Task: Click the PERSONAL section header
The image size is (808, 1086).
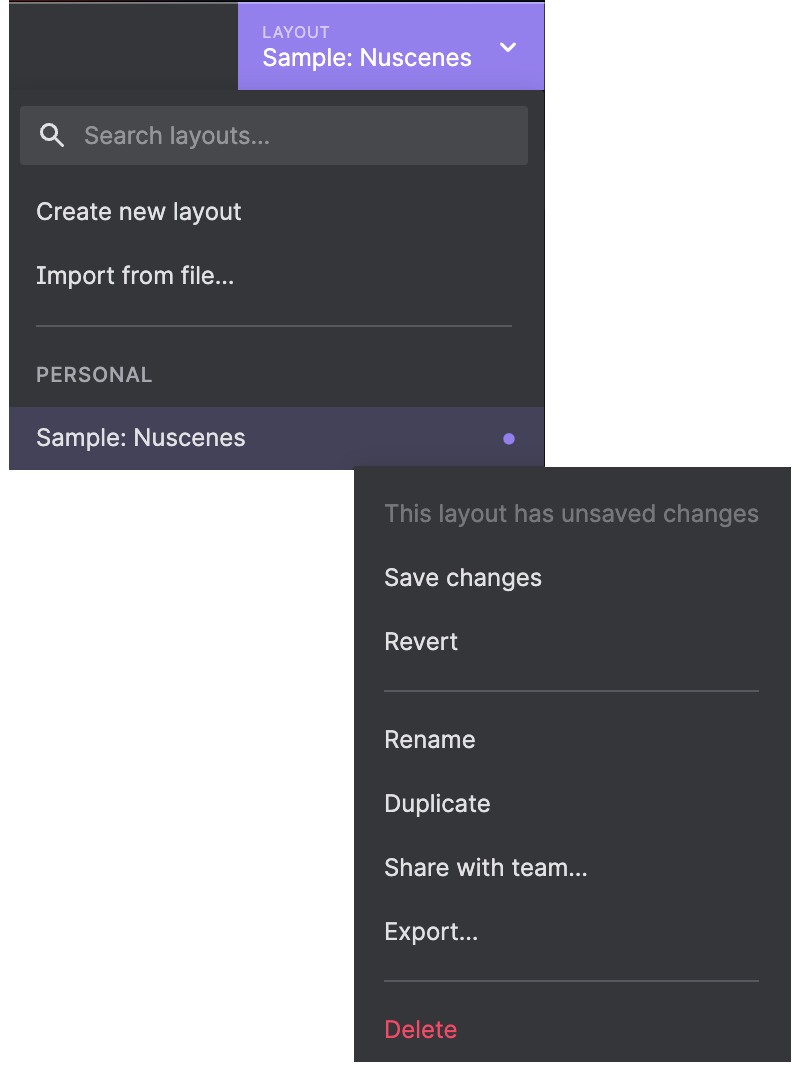Action: (94, 375)
